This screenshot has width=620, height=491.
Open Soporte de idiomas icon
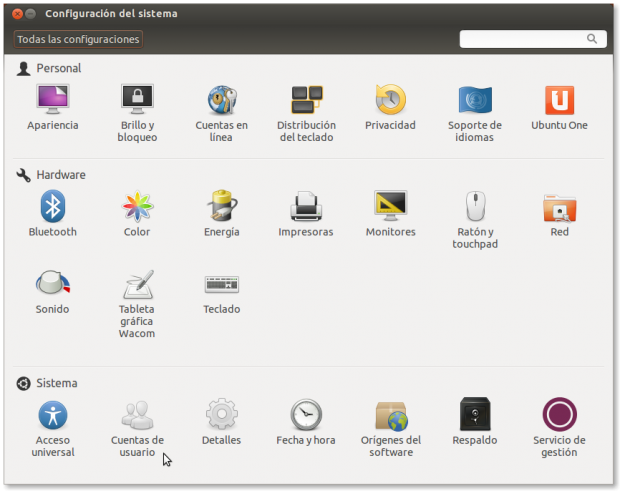point(475,99)
